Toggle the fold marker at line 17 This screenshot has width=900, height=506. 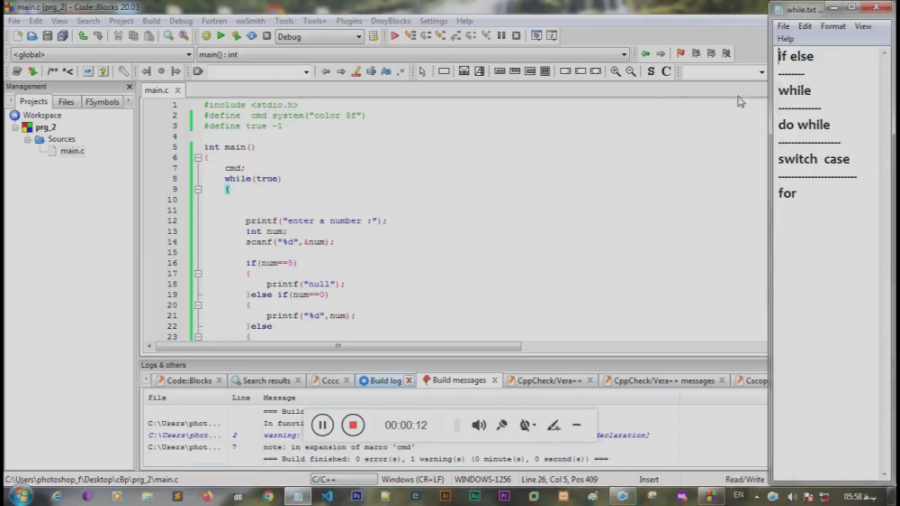coord(198,273)
